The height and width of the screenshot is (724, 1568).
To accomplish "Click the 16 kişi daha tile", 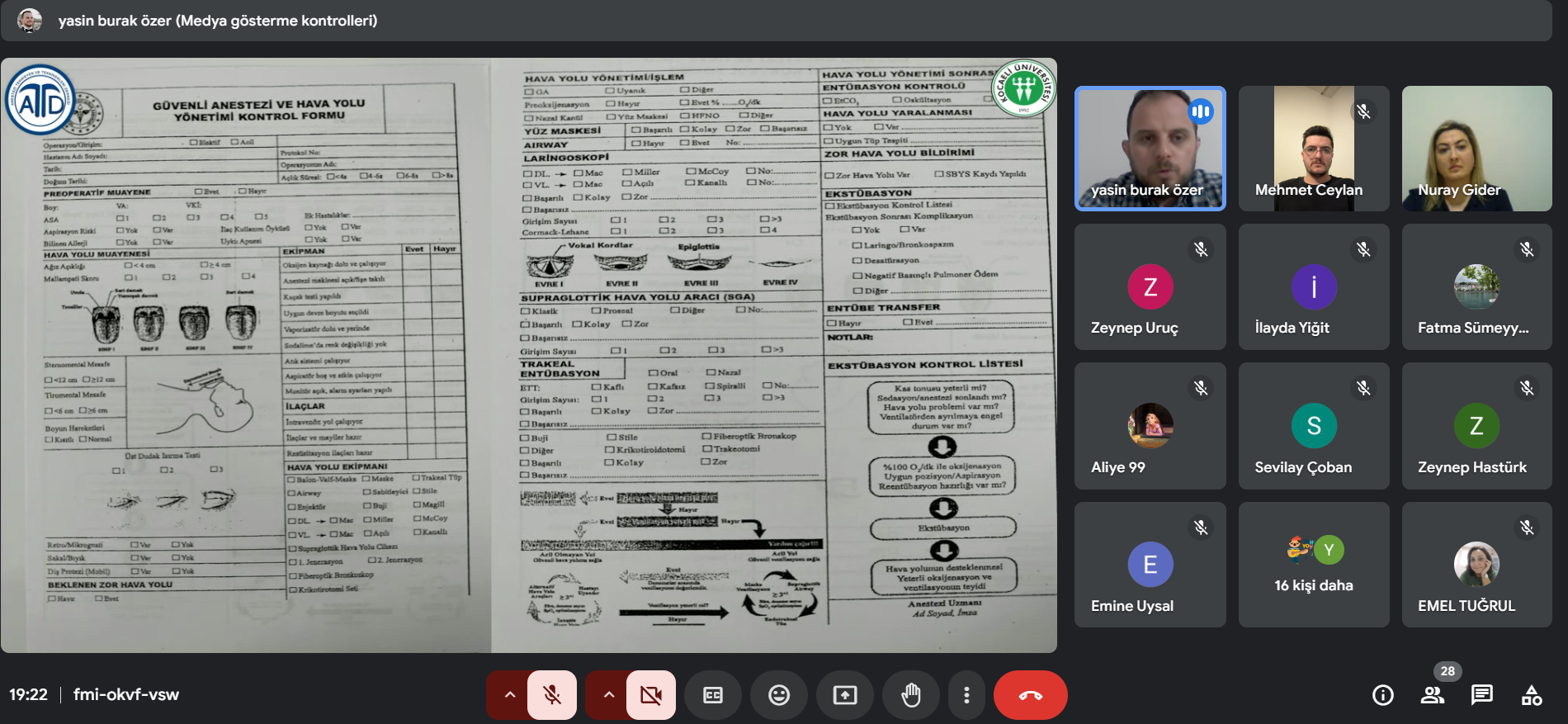I will [x=1313, y=565].
